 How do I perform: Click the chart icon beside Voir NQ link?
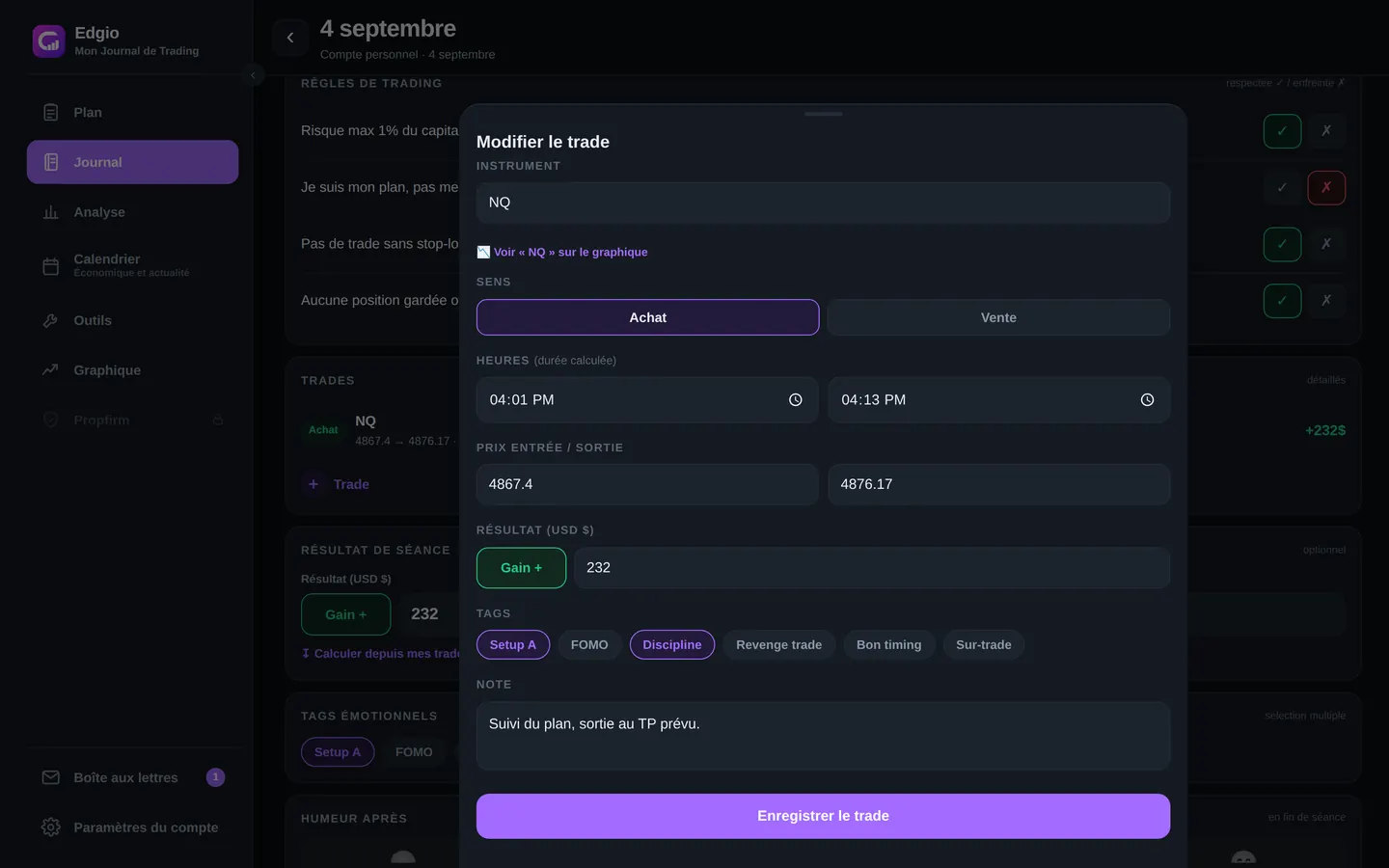coord(483,253)
